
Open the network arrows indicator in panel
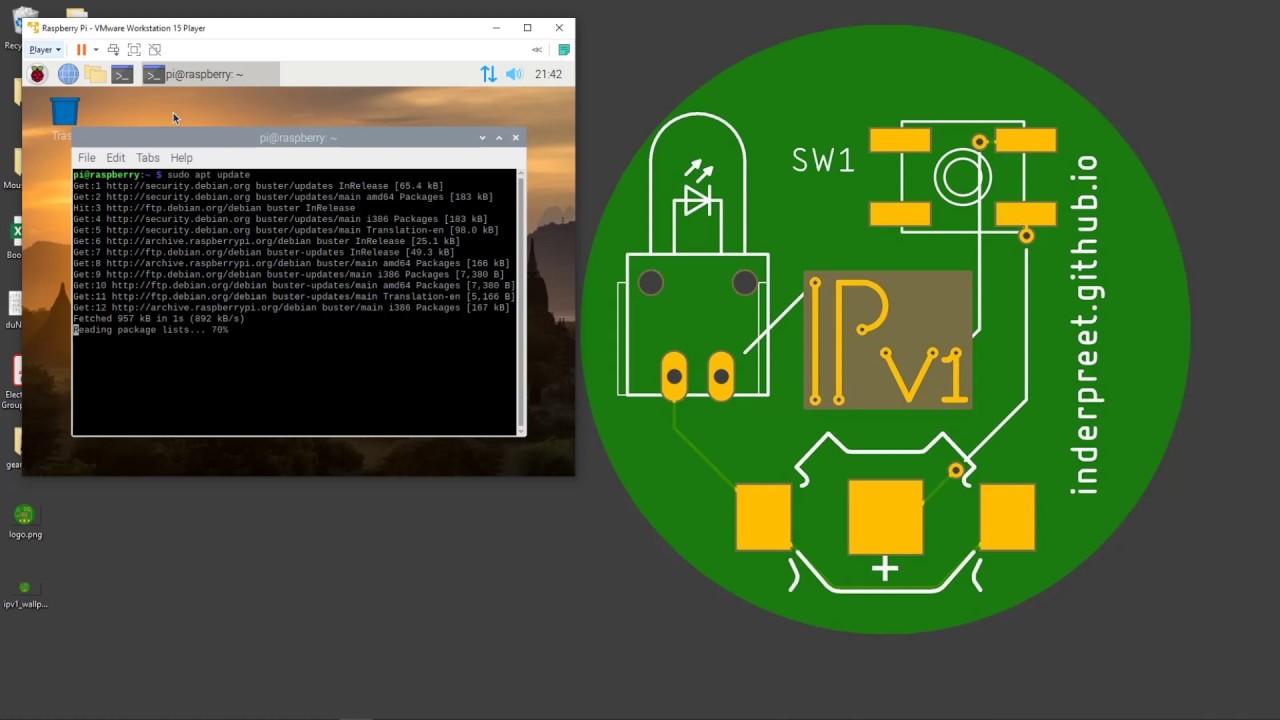tap(488, 74)
